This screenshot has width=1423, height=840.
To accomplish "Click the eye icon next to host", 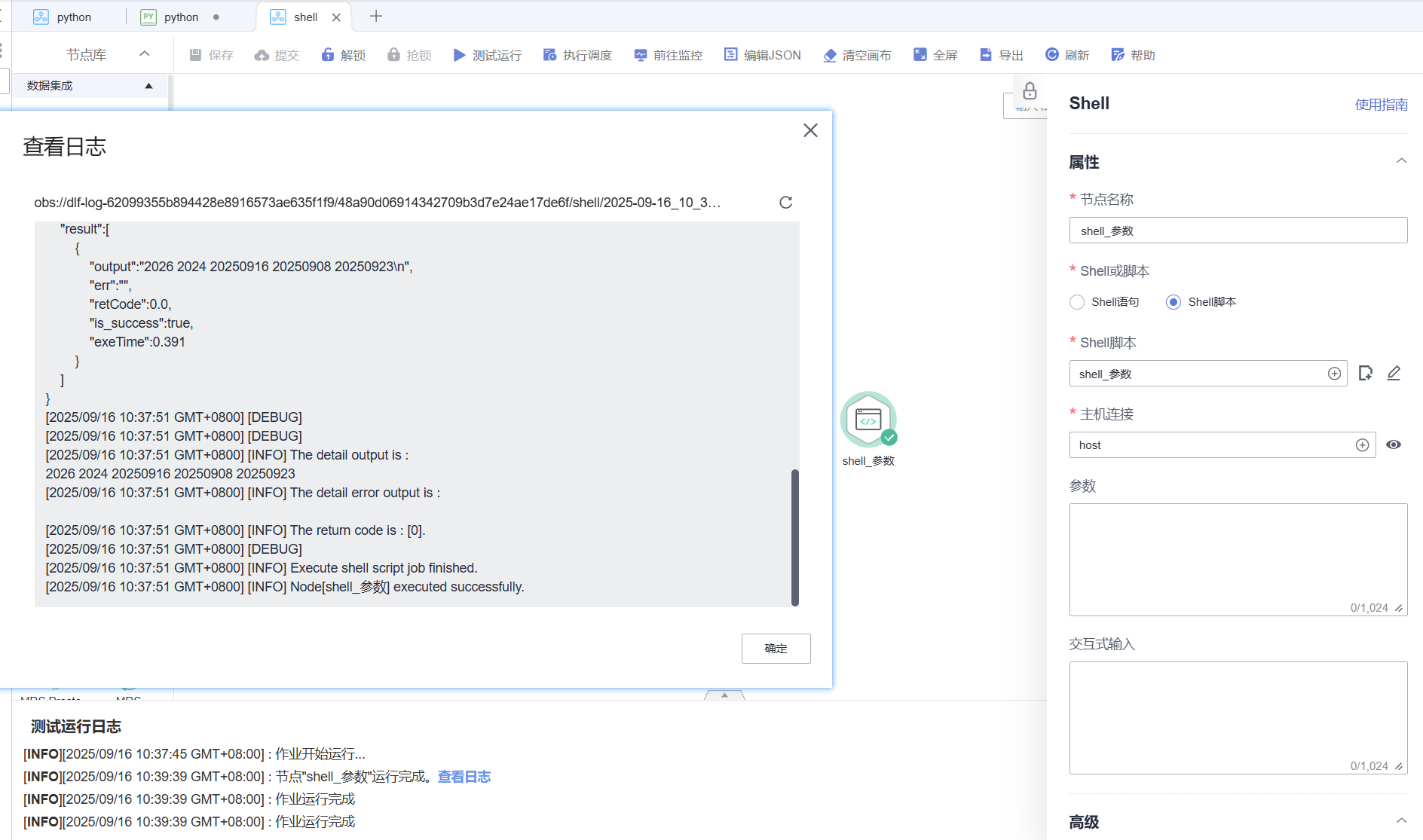I will 1394,445.
